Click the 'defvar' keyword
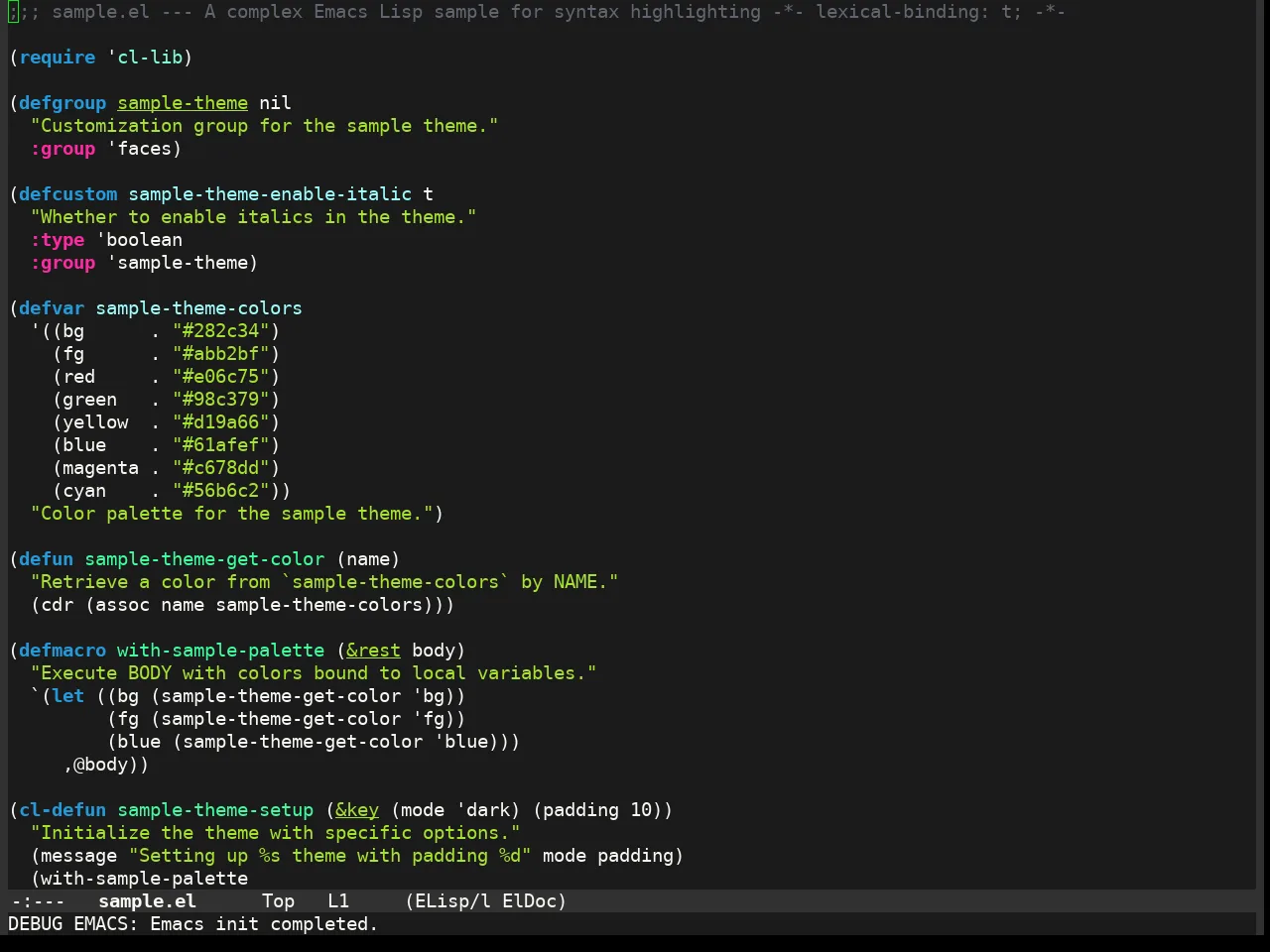This screenshot has height=952, width=1270. click(52, 308)
